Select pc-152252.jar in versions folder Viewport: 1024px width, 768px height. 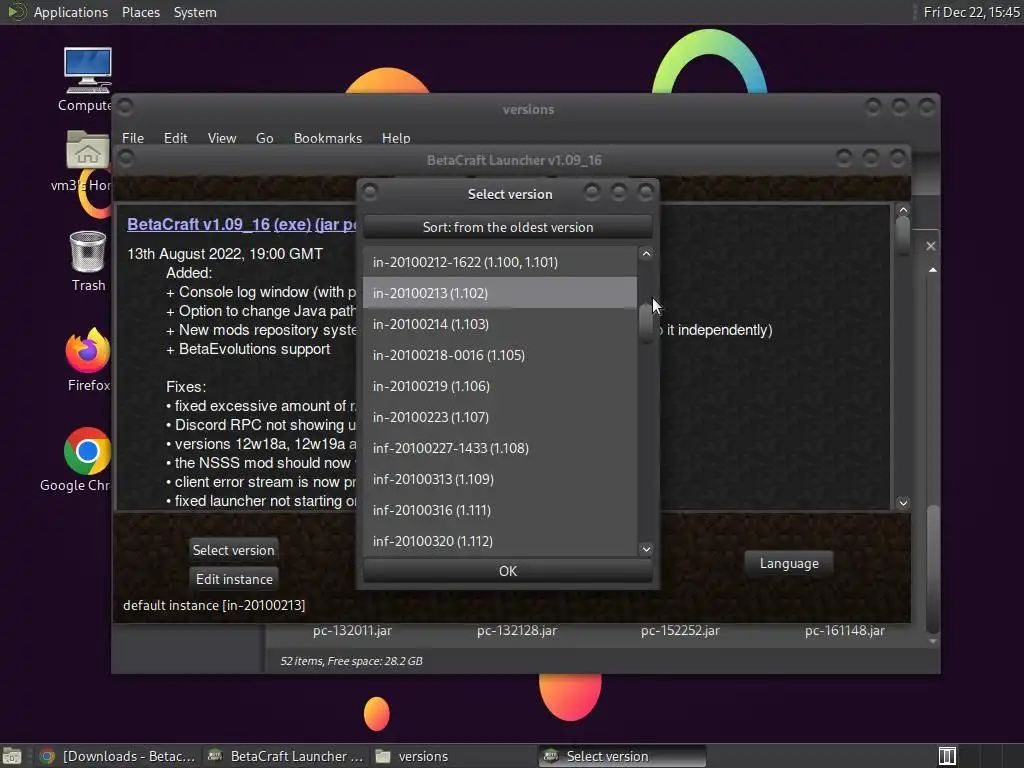pos(680,630)
